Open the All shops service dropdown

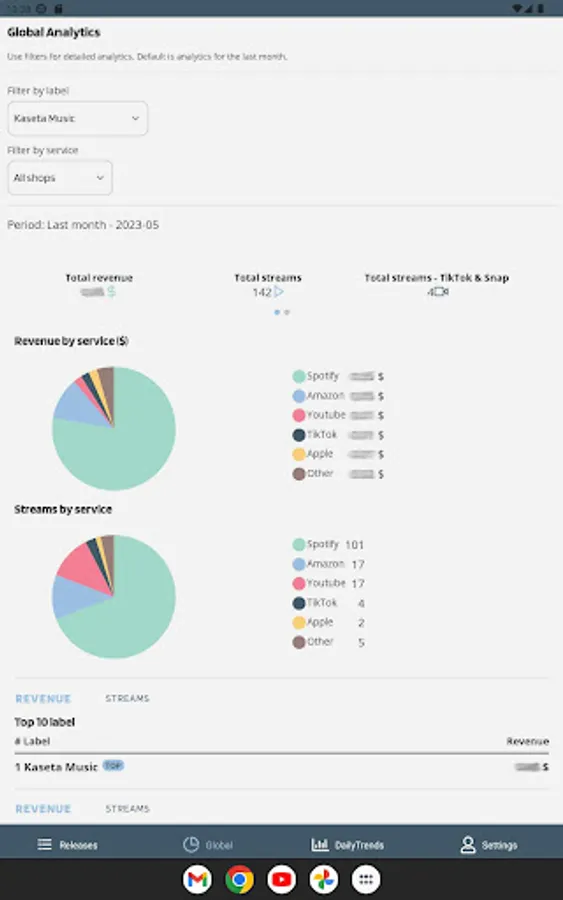pos(60,178)
